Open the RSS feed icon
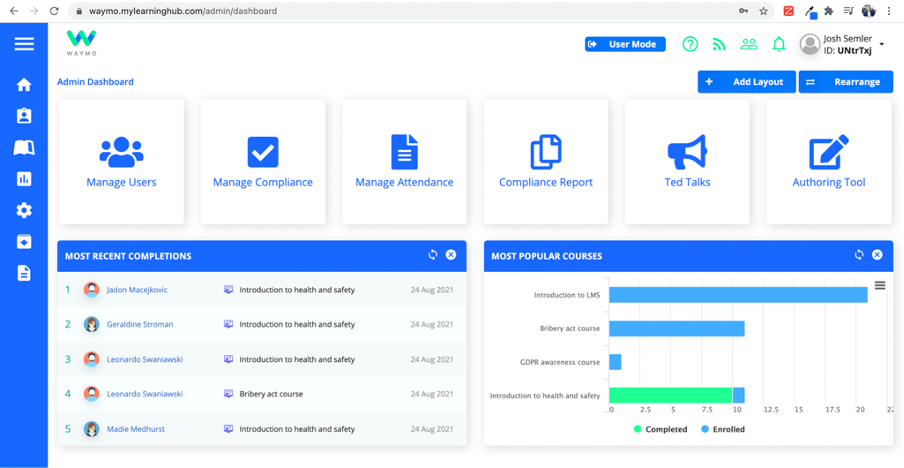The image size is (904, 468). tap(719, 44)
